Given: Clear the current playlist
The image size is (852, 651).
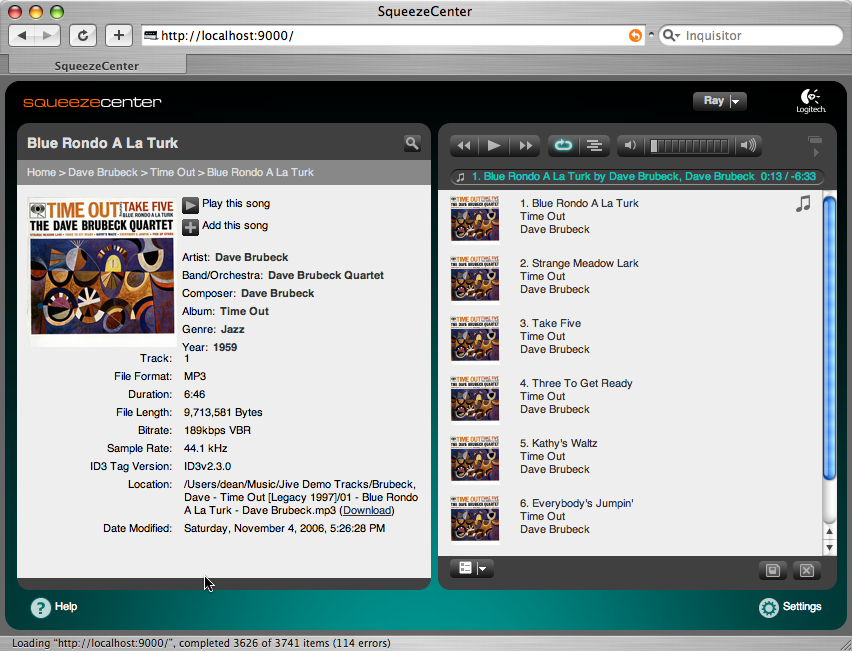Looking at the screenshot, I should click(806, 570).
